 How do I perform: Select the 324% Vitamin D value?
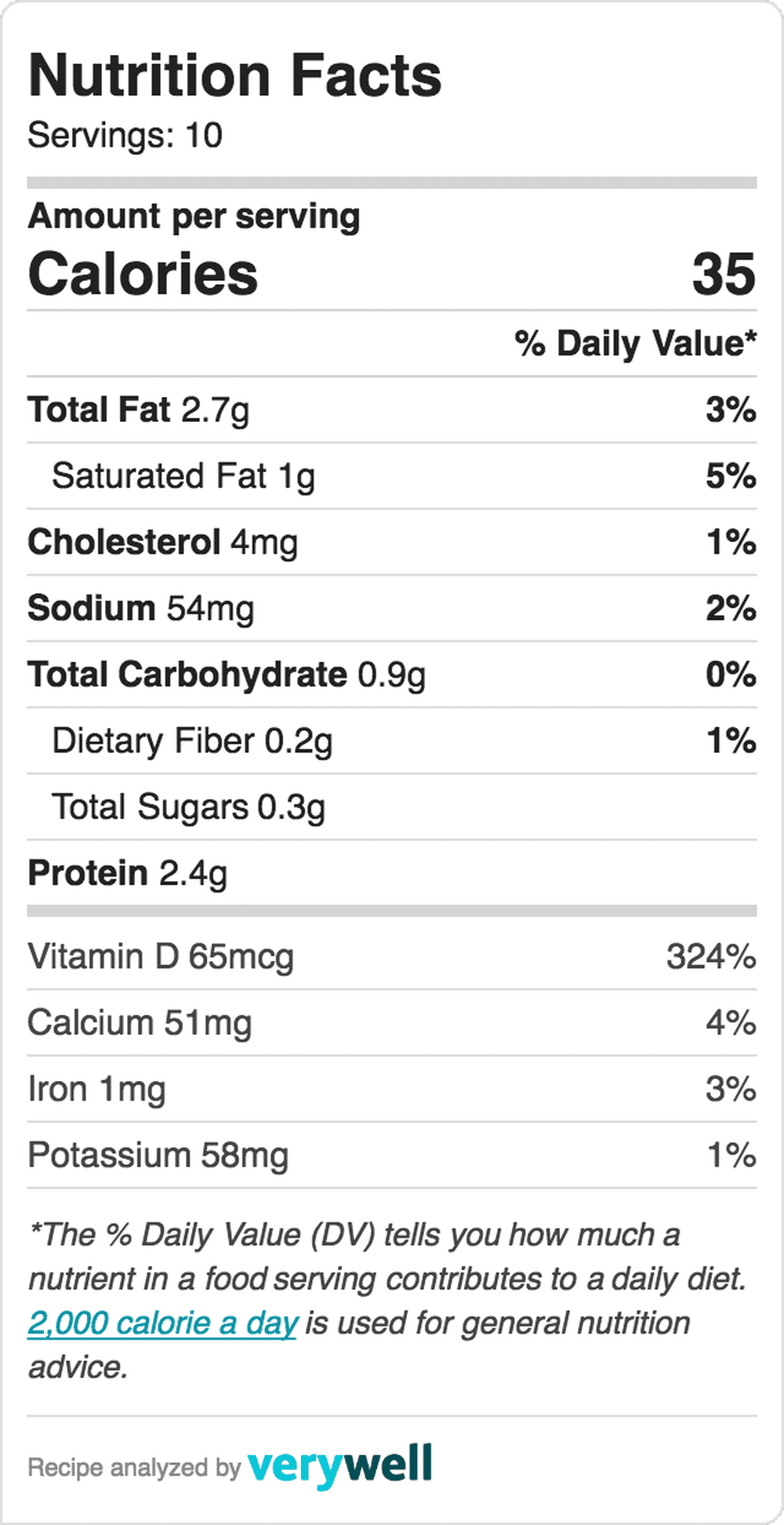click(x=711, y=956)
